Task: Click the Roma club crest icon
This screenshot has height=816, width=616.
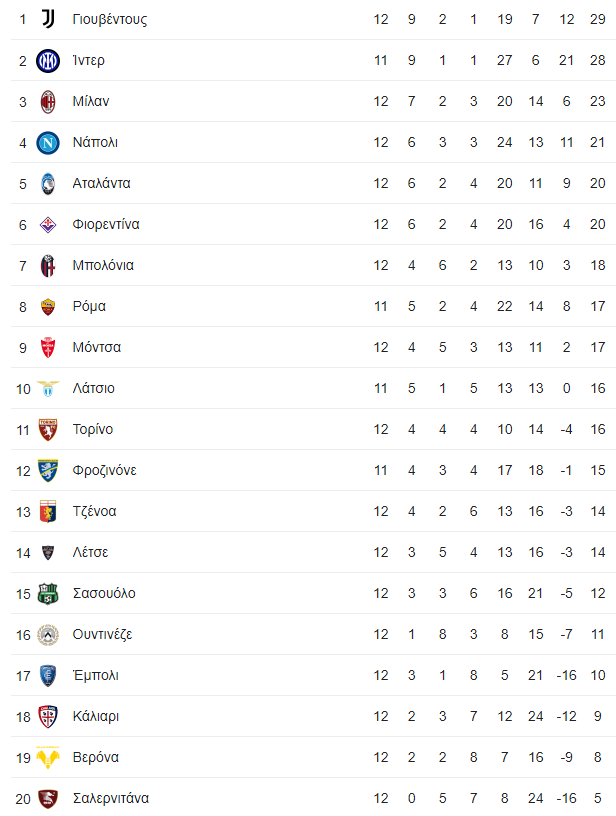Action: coord(48,307)
